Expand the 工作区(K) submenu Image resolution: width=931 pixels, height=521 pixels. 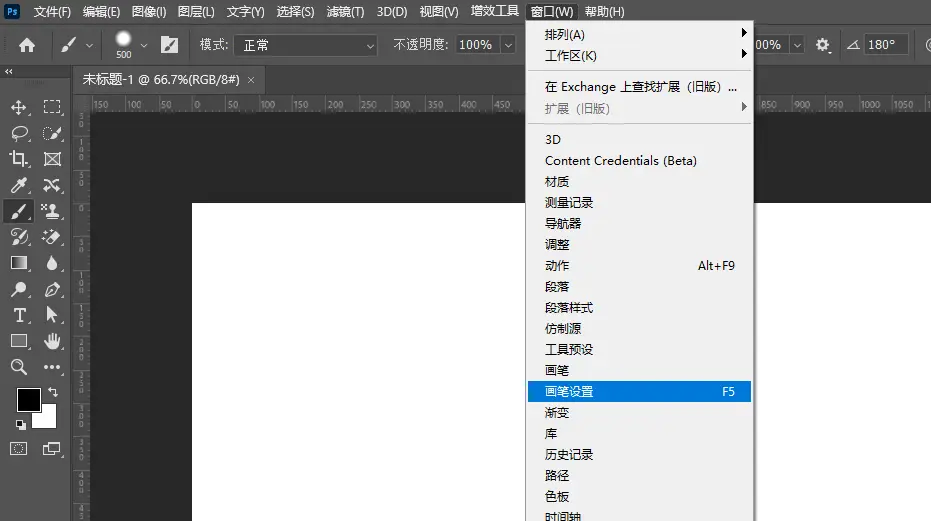639,56
